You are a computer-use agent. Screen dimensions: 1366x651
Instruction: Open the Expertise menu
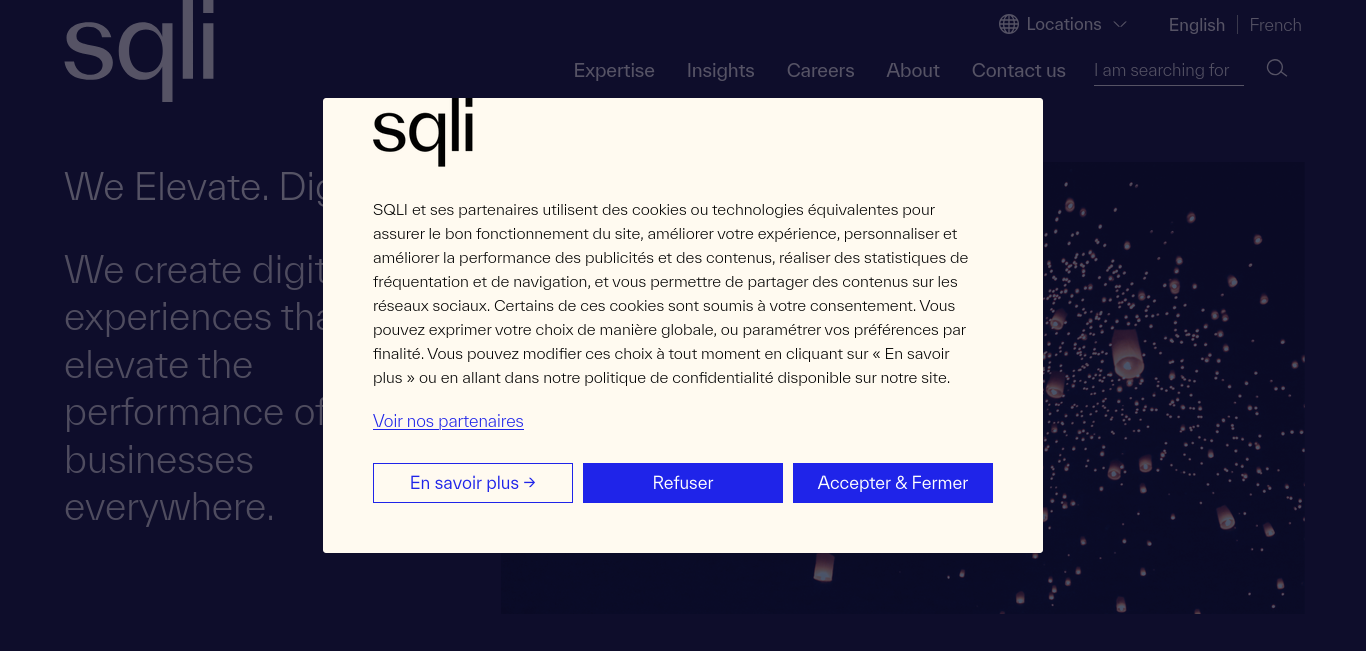click(614, 70)
